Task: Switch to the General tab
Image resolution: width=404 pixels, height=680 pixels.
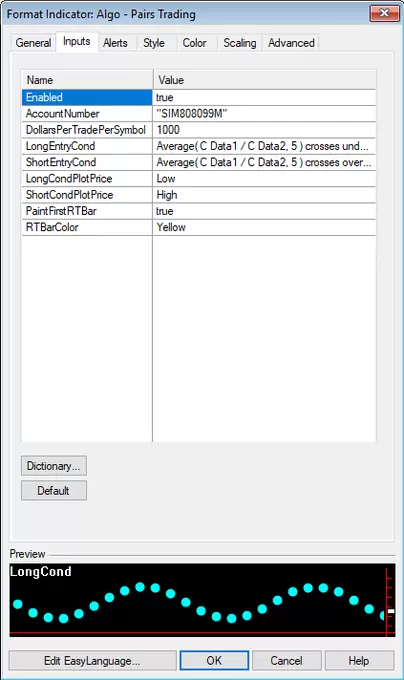Action: [33, 43]
